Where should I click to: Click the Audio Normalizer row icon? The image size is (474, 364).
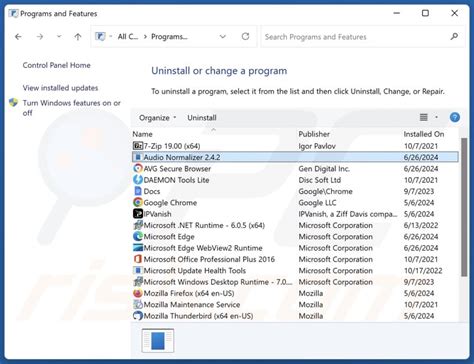(138, 157)
